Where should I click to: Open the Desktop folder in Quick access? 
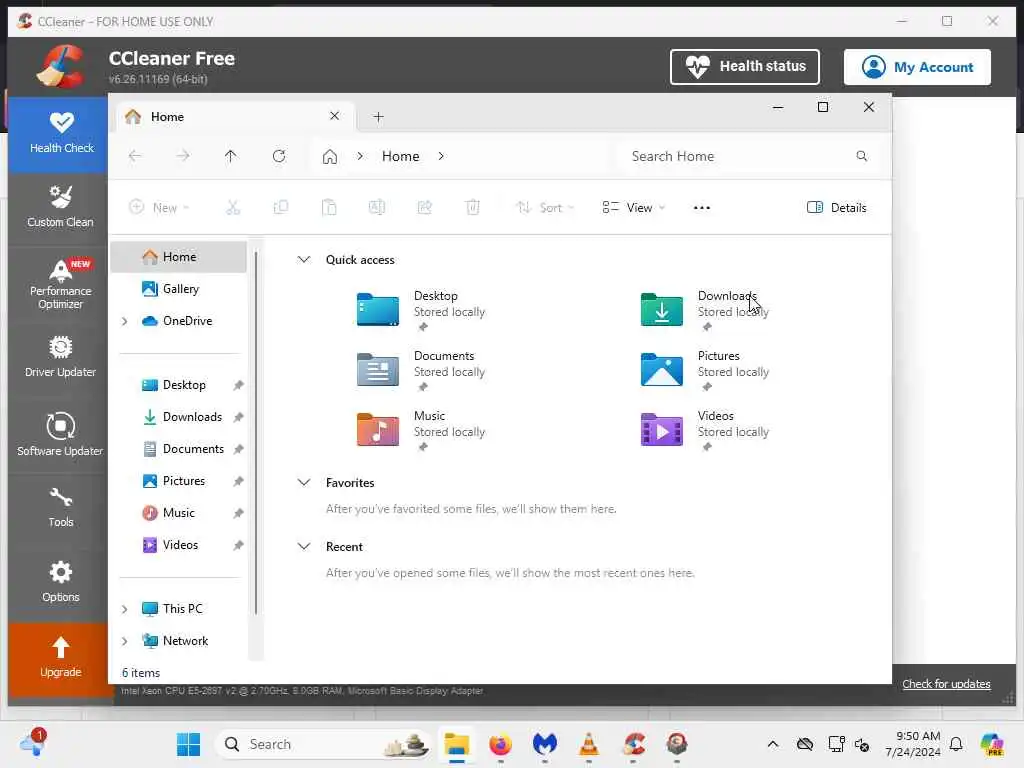click(422, 310)
